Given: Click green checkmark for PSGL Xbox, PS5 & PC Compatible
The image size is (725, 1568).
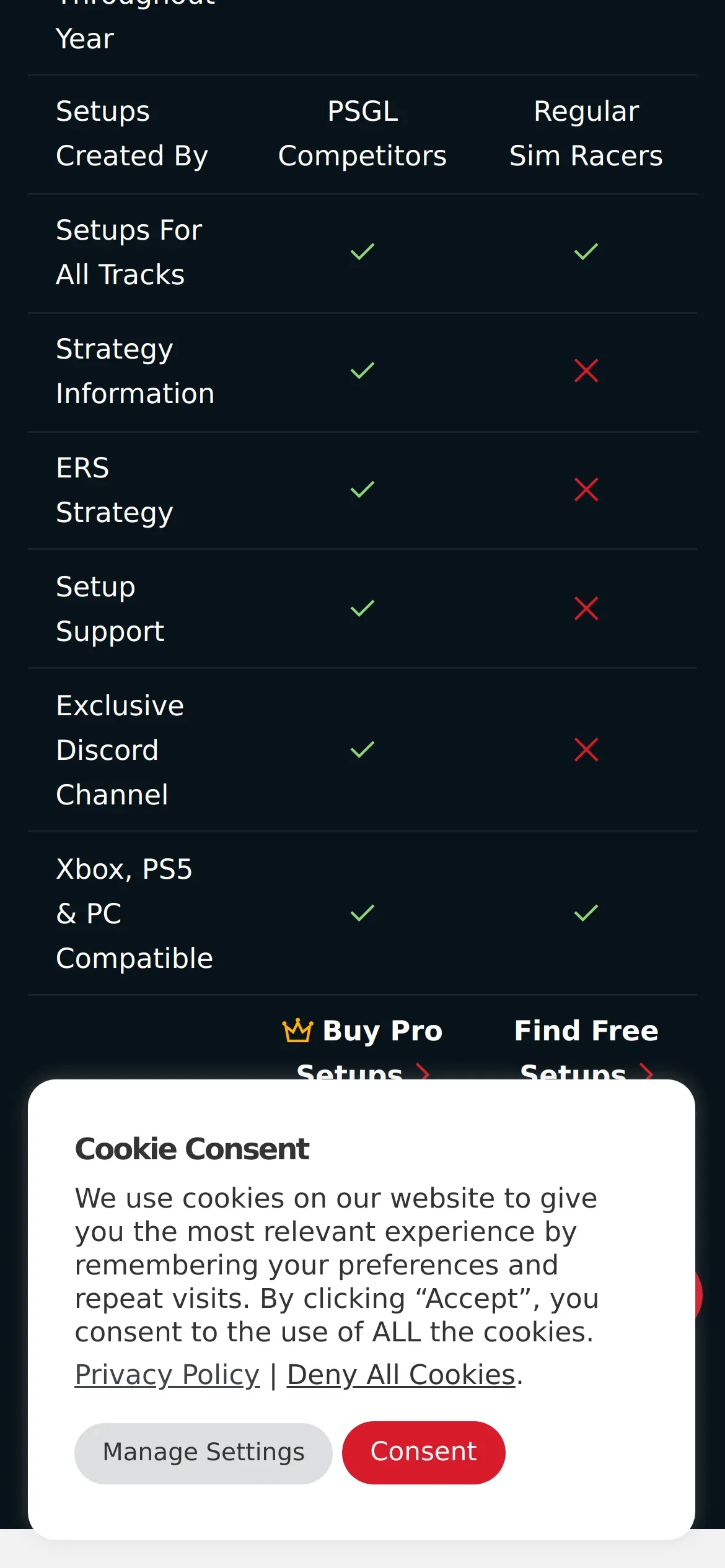Looking at the screenshot, I should 362,913.
